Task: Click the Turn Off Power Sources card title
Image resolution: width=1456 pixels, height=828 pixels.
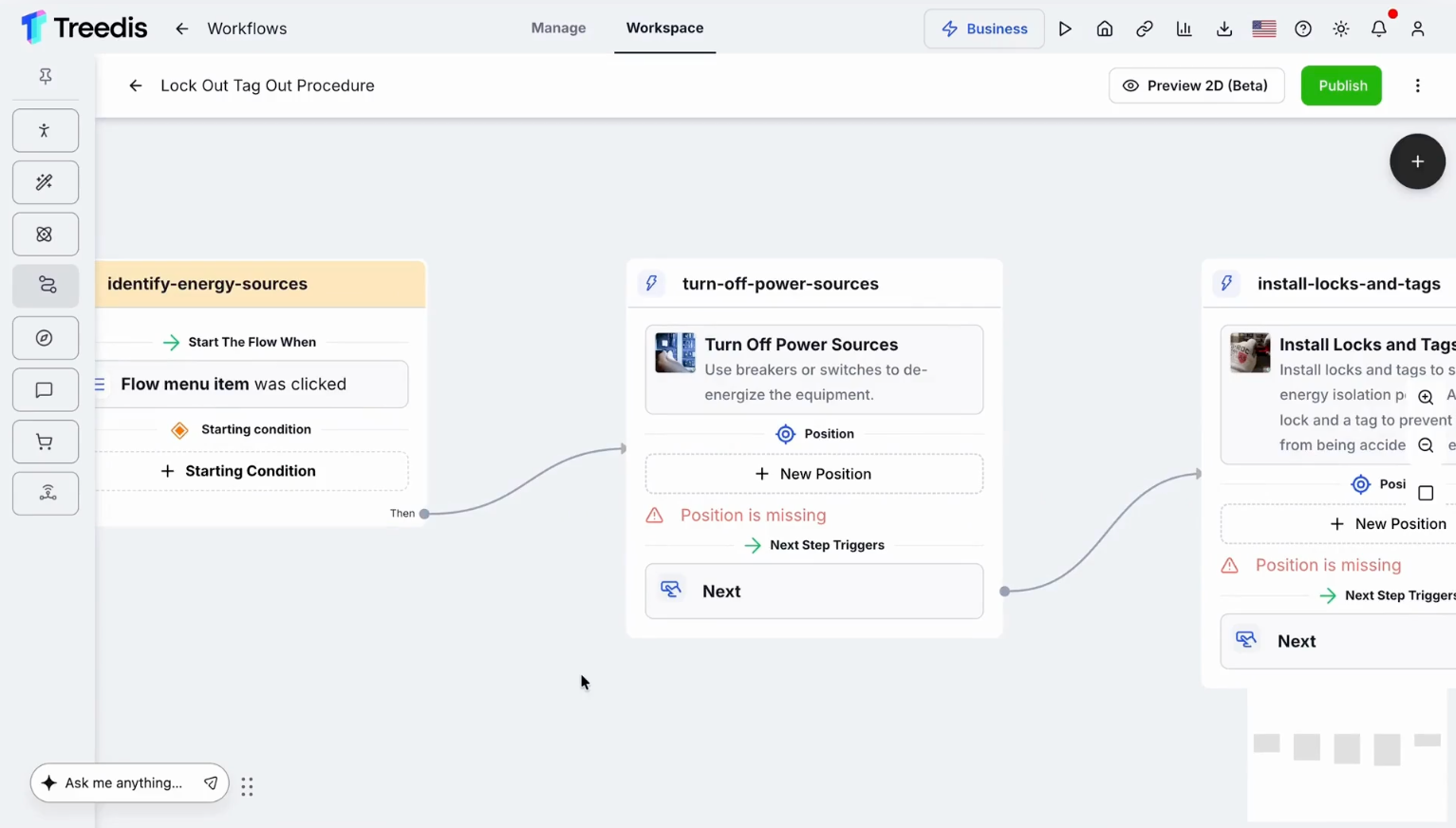Action: tap(801, 345)
